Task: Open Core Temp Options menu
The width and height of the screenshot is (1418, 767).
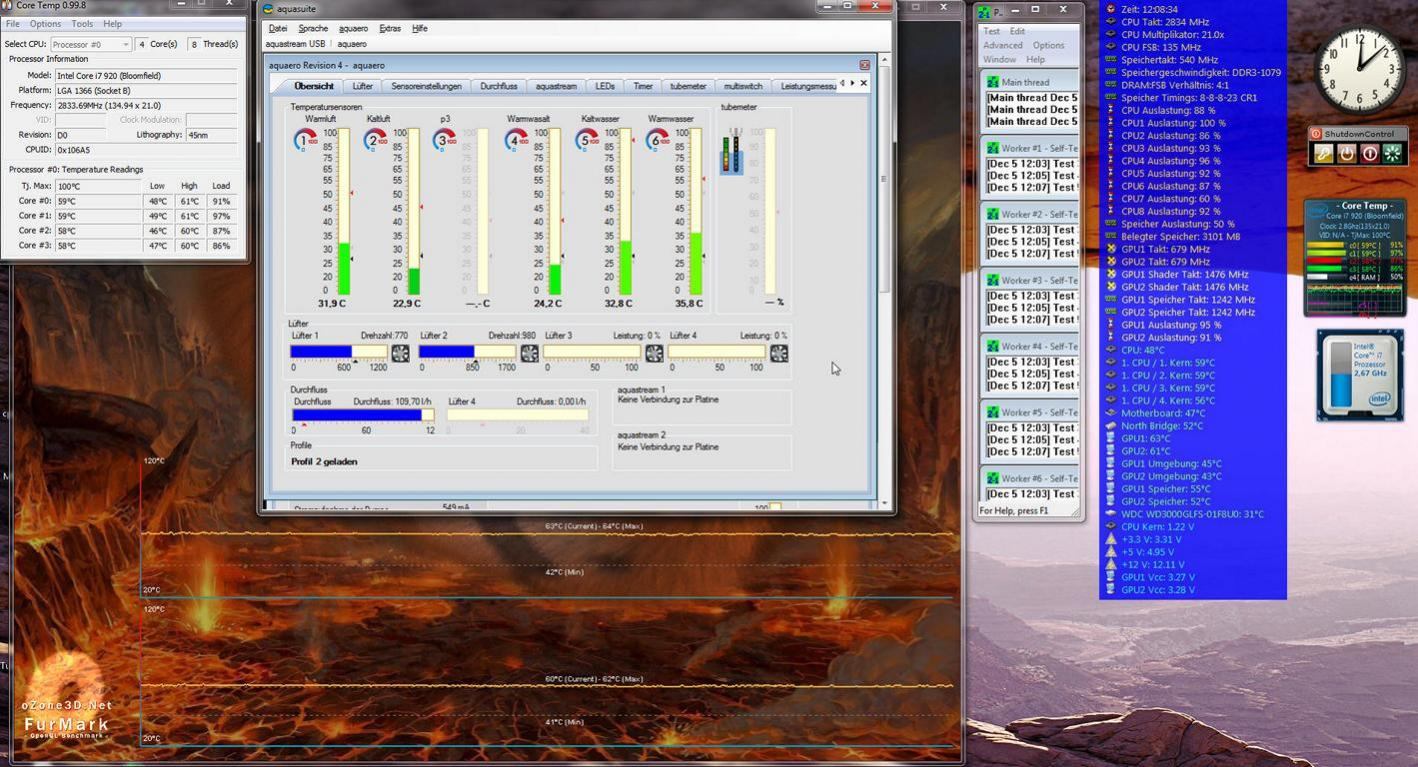Action: point(45,24)
